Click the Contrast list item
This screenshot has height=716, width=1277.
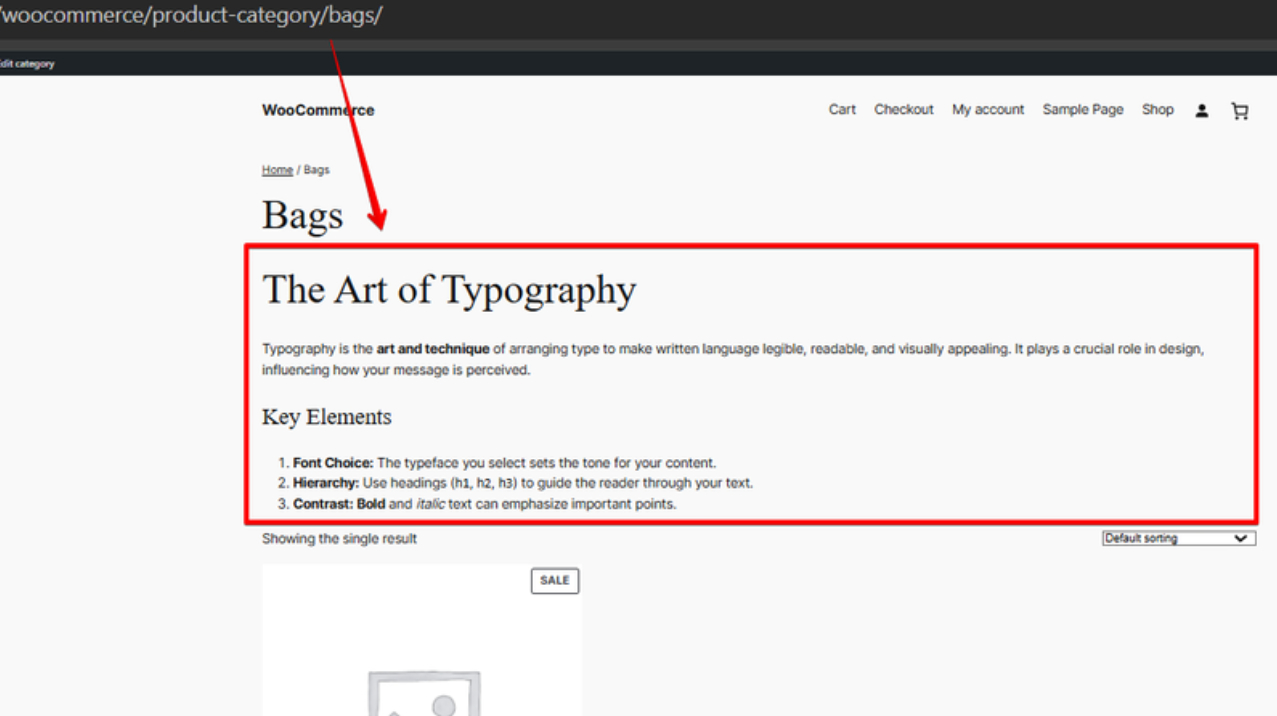485,504
